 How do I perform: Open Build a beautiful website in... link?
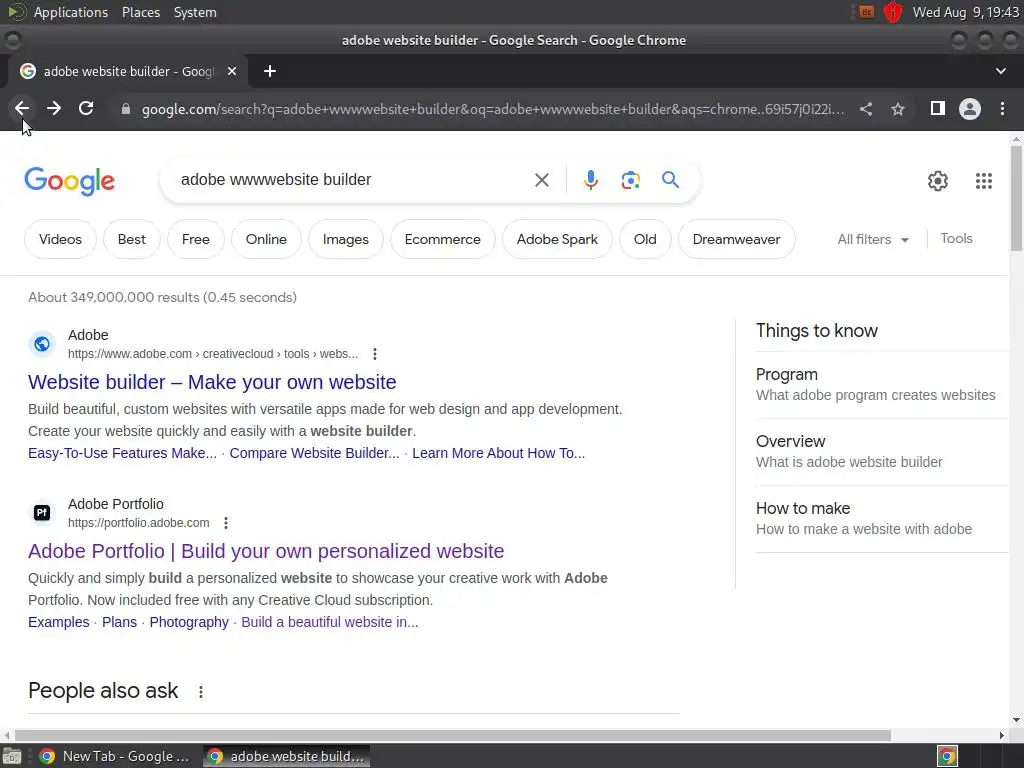tap(330, 622)
